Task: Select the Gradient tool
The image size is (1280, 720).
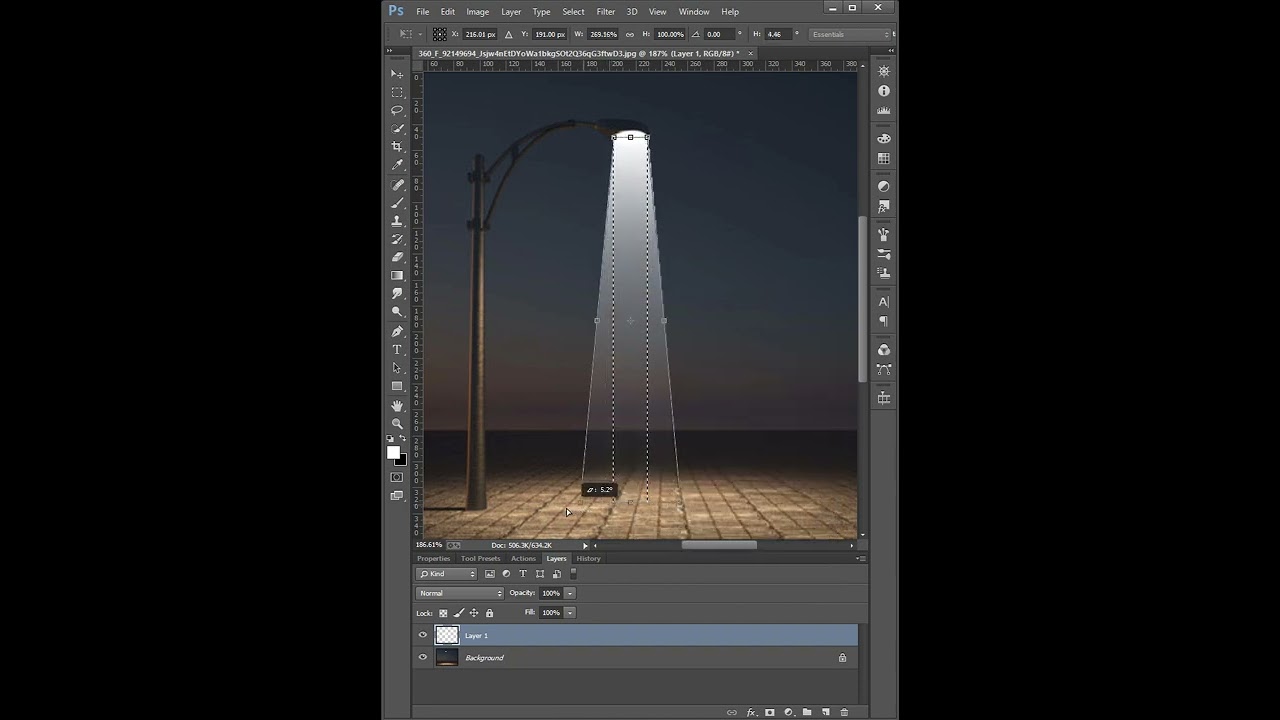Action: click(x=397, y=276)
